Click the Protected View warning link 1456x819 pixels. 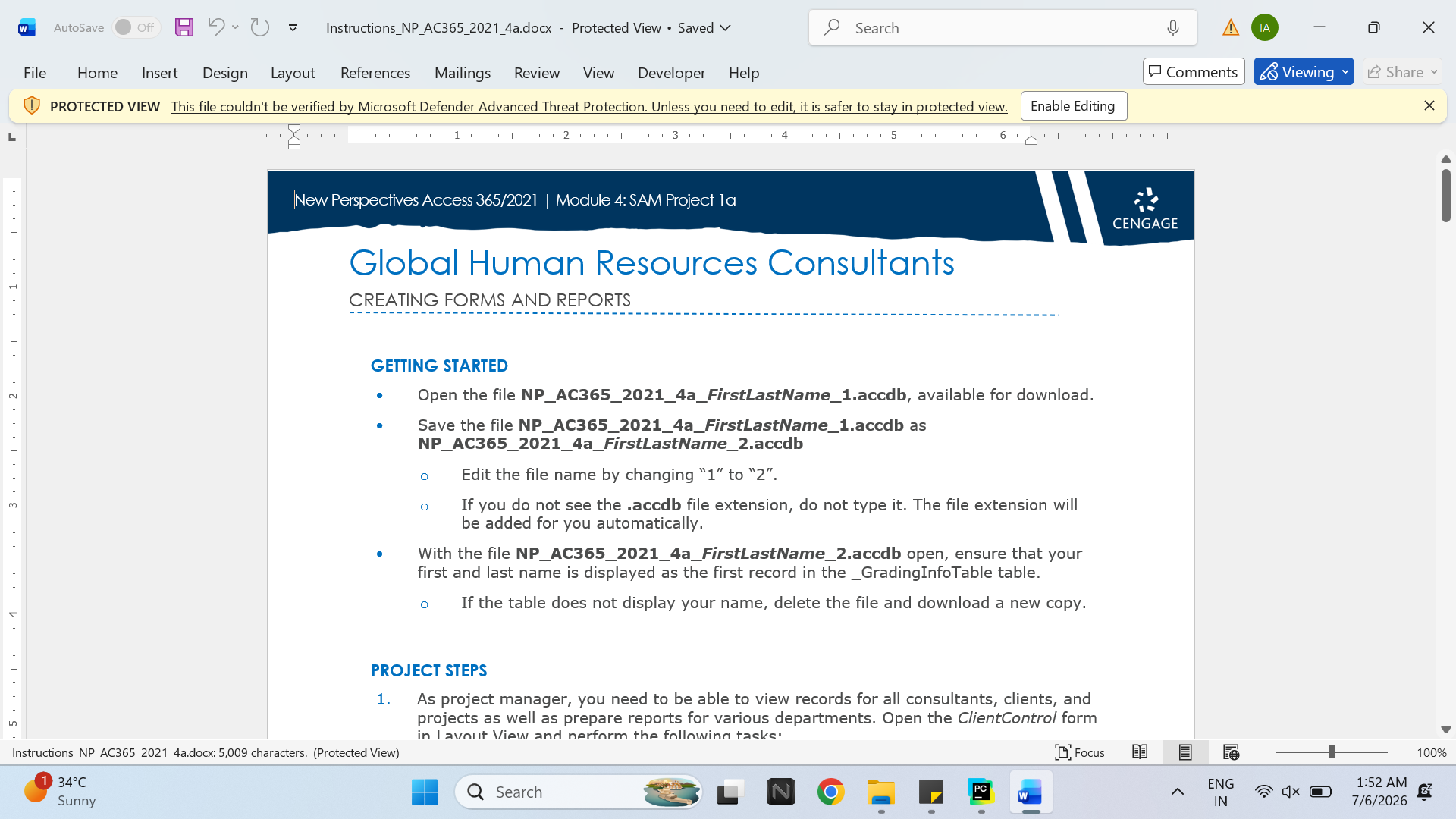(x=589, y=107)
